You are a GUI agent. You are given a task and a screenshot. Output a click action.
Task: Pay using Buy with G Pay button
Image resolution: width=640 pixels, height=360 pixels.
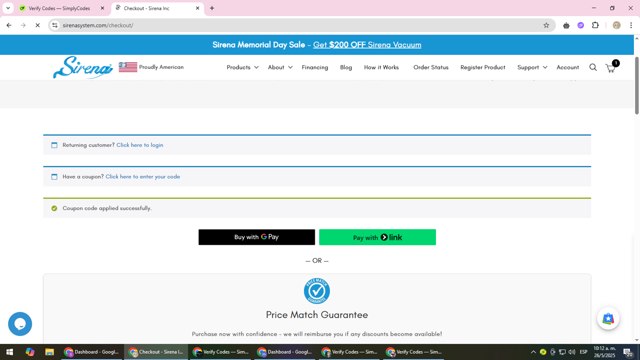[x=256, y=237]
